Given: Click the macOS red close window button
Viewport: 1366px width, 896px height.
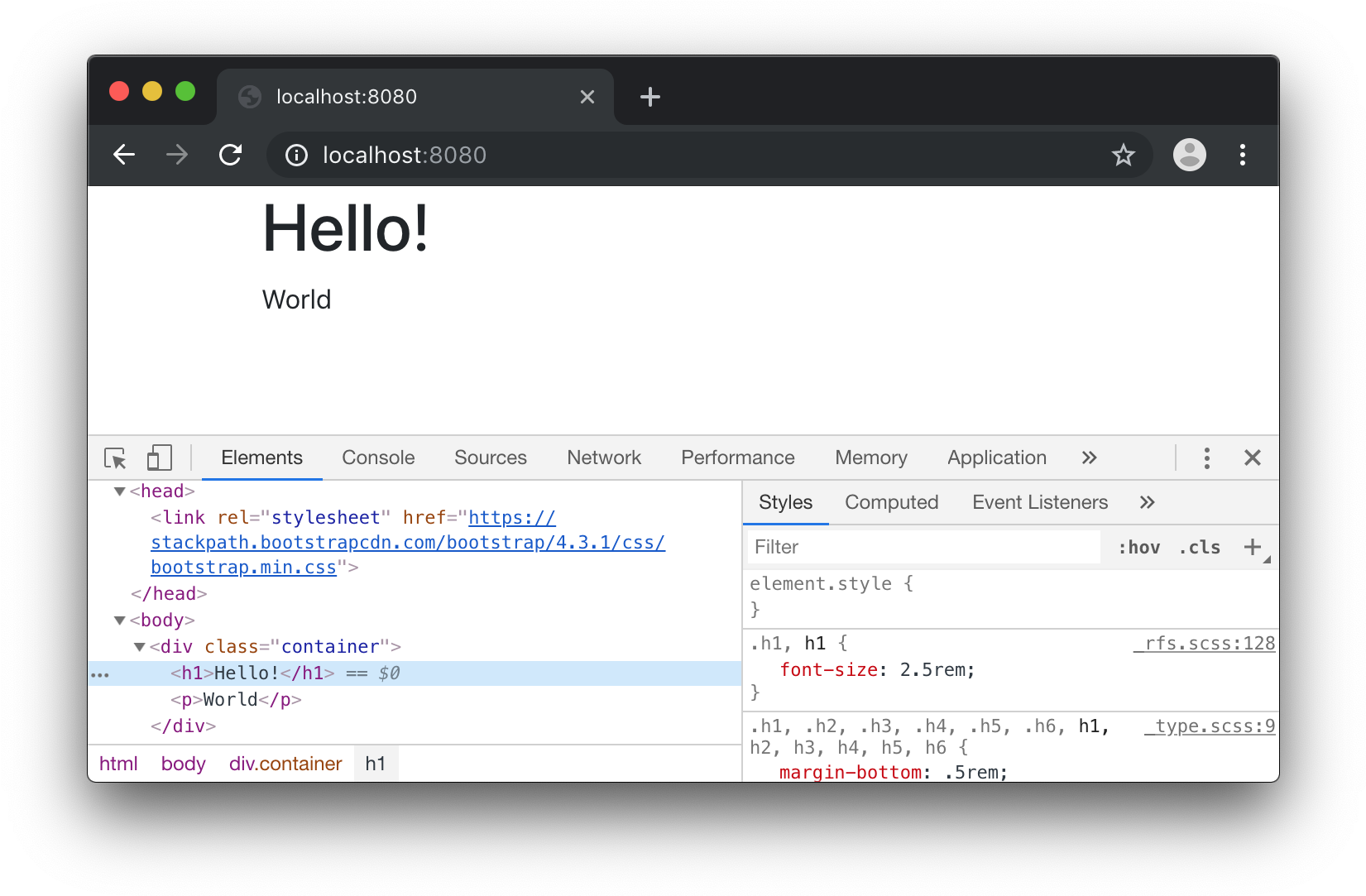Looking at the screenshot, I should coord(119,91).
